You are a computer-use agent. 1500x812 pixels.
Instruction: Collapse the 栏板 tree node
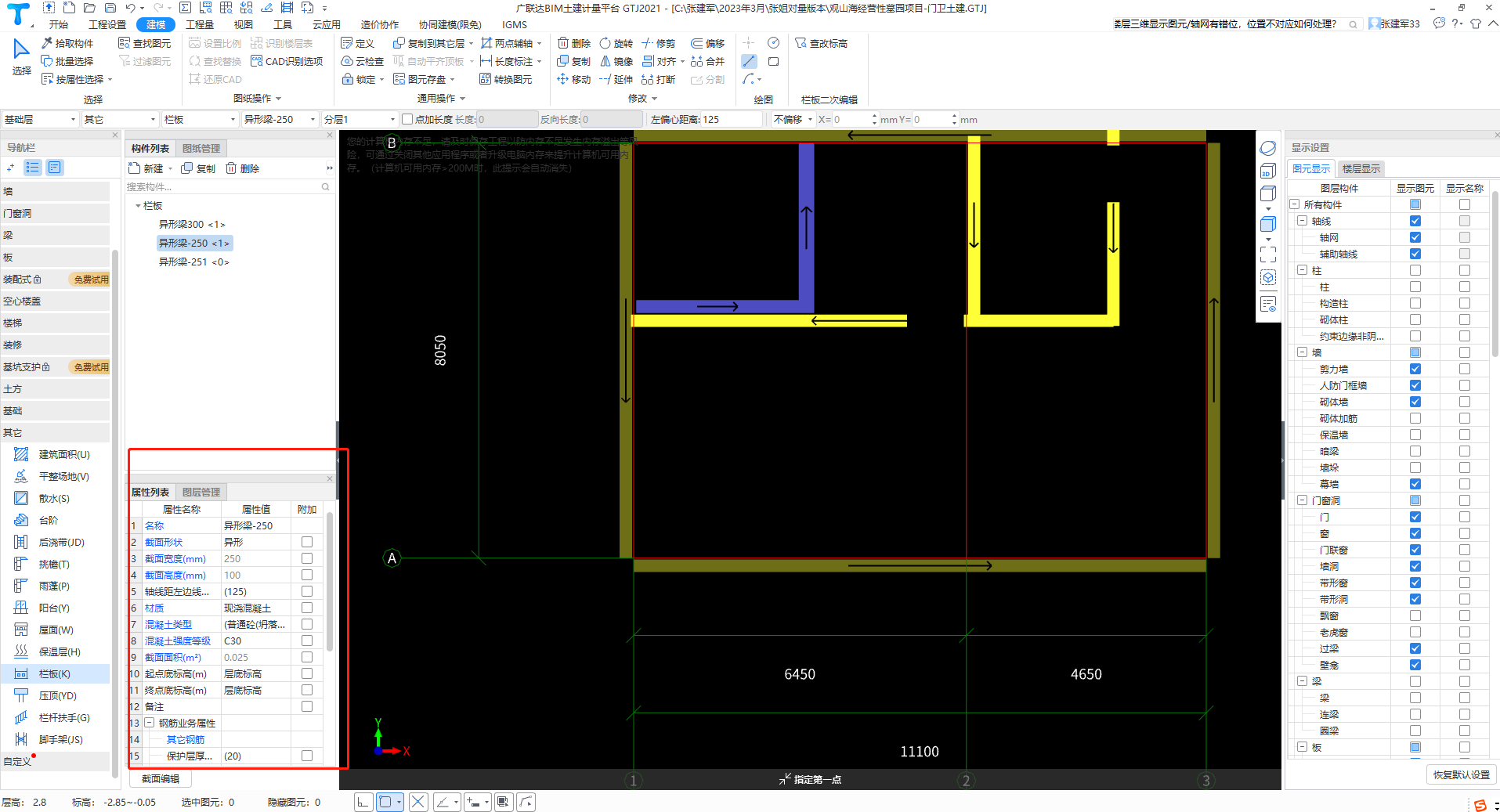pos(138,206)
